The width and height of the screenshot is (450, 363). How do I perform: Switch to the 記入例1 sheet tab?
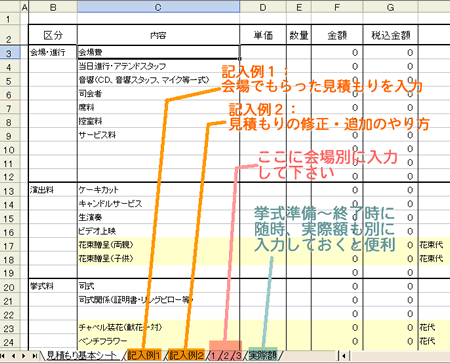point(144,355)
